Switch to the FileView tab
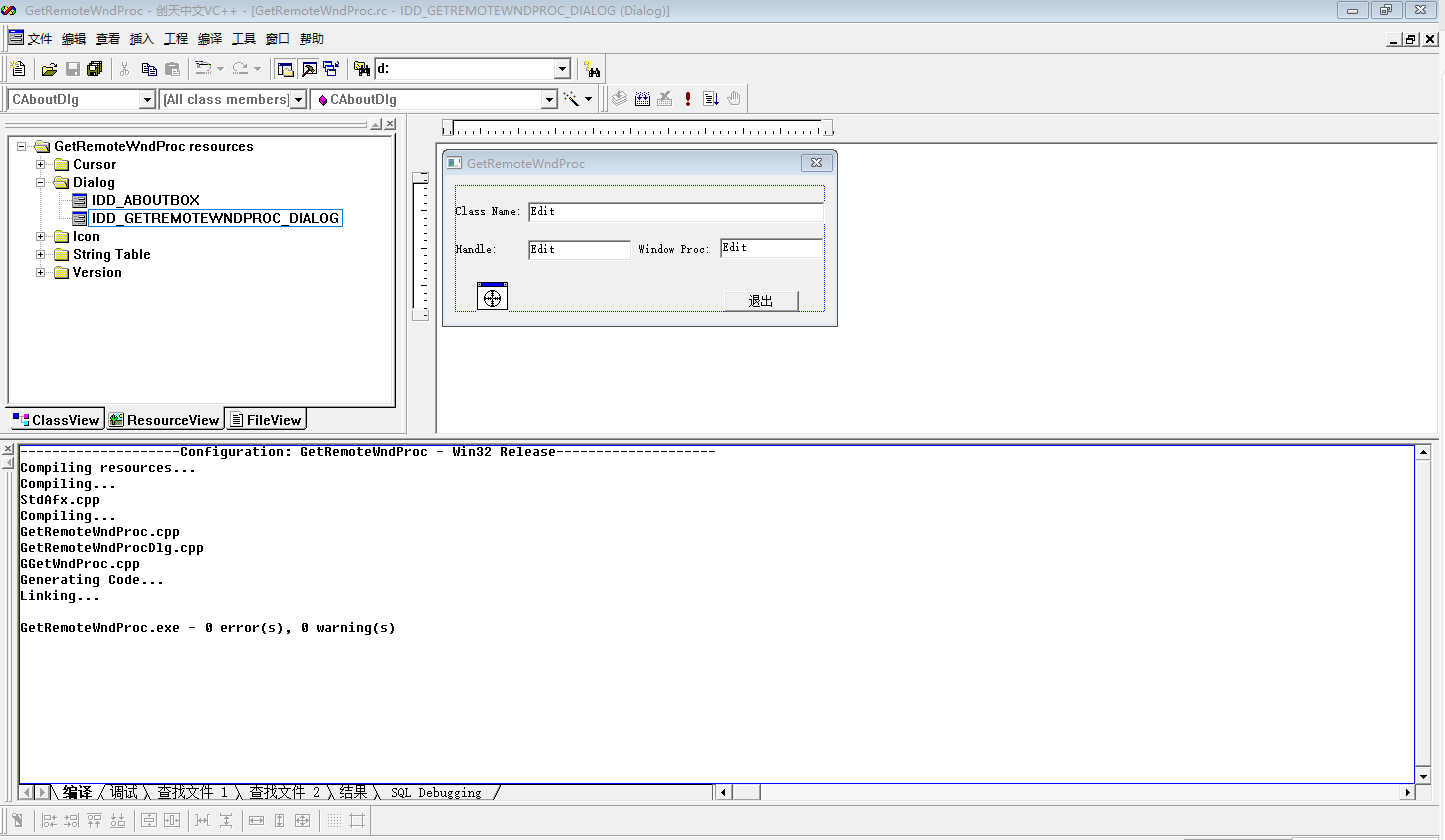The height and width of the screenshot is (840, 1445). click(265, 420)
